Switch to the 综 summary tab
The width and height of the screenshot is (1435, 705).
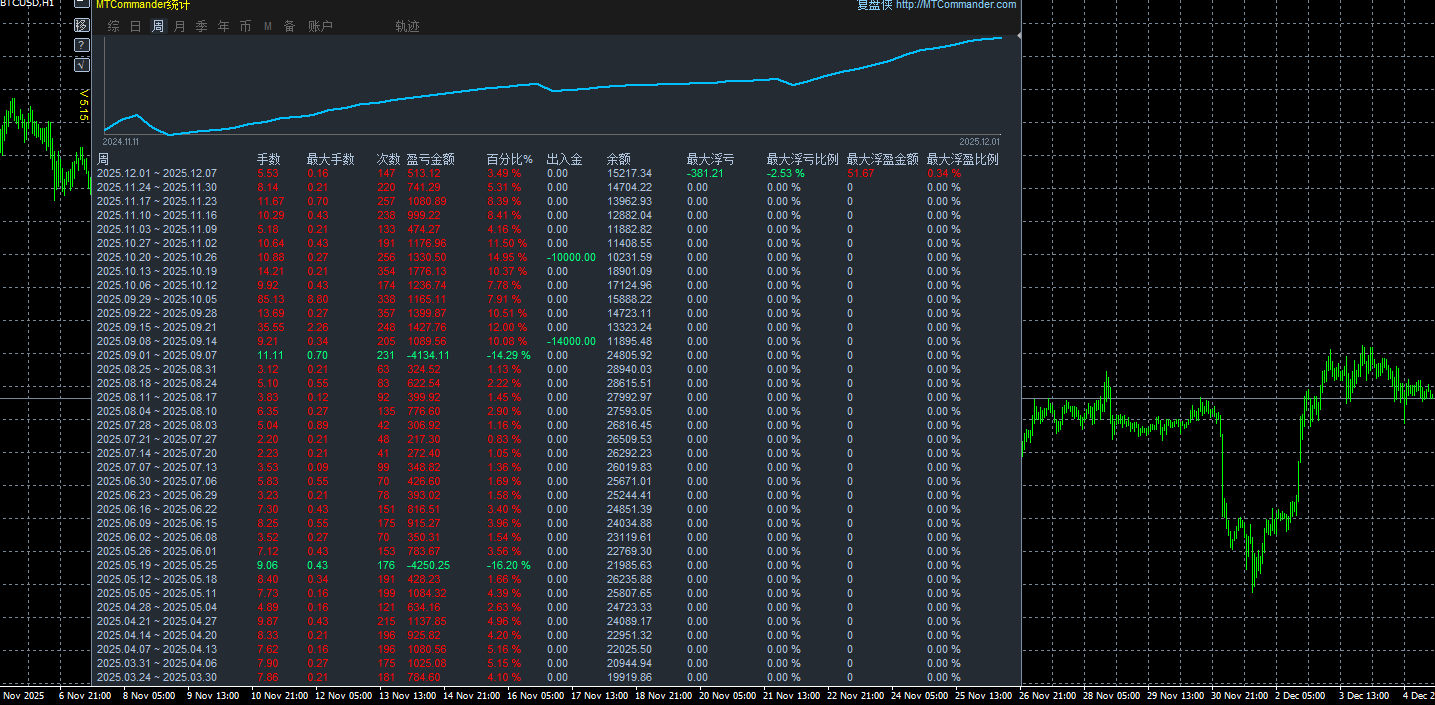coord(114,27)
